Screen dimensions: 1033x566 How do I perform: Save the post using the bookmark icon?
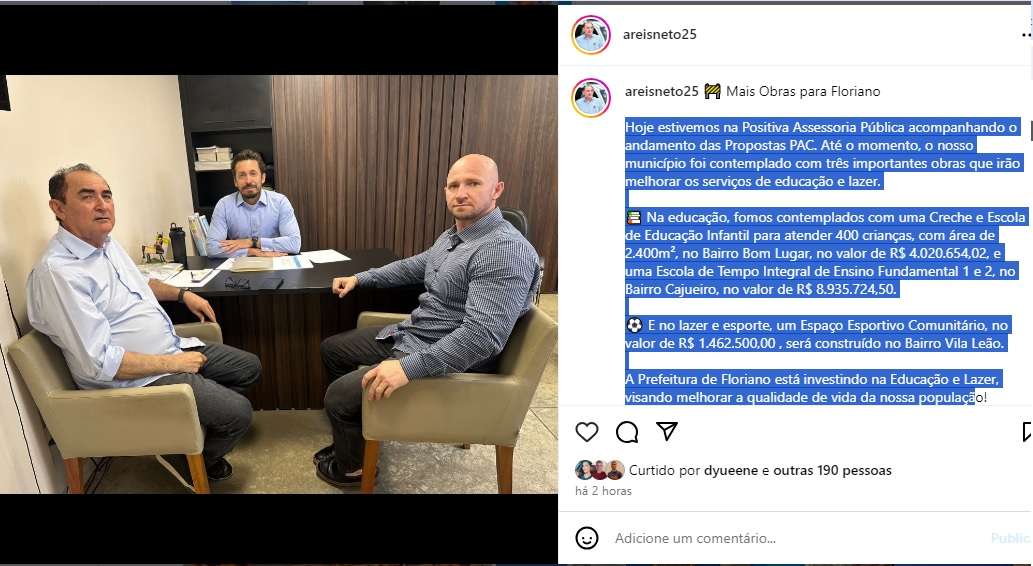click(x=1027, y=432)
